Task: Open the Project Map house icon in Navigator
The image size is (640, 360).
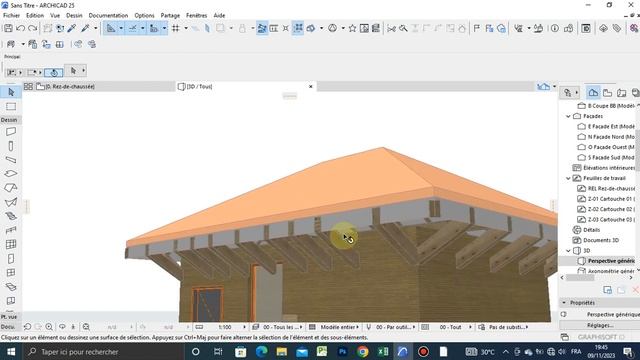Action: (593, 93)
